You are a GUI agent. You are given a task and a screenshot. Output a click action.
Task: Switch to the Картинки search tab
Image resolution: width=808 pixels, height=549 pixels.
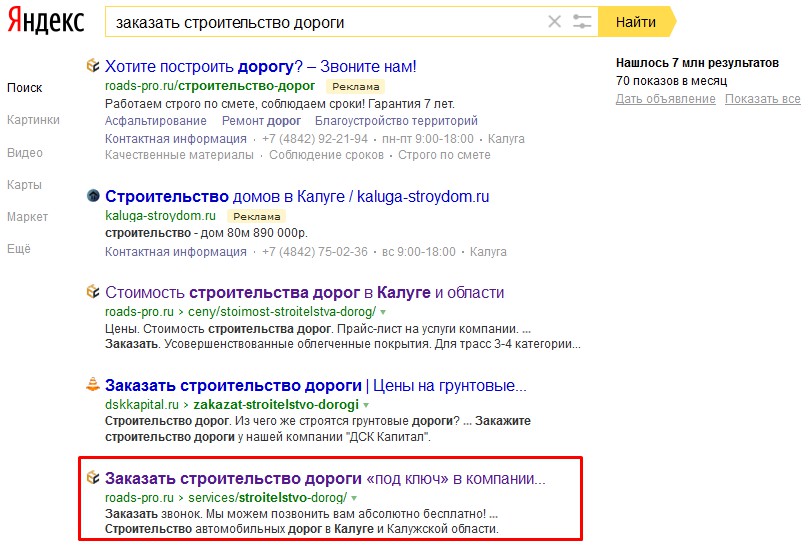click(x=33, y=120)
